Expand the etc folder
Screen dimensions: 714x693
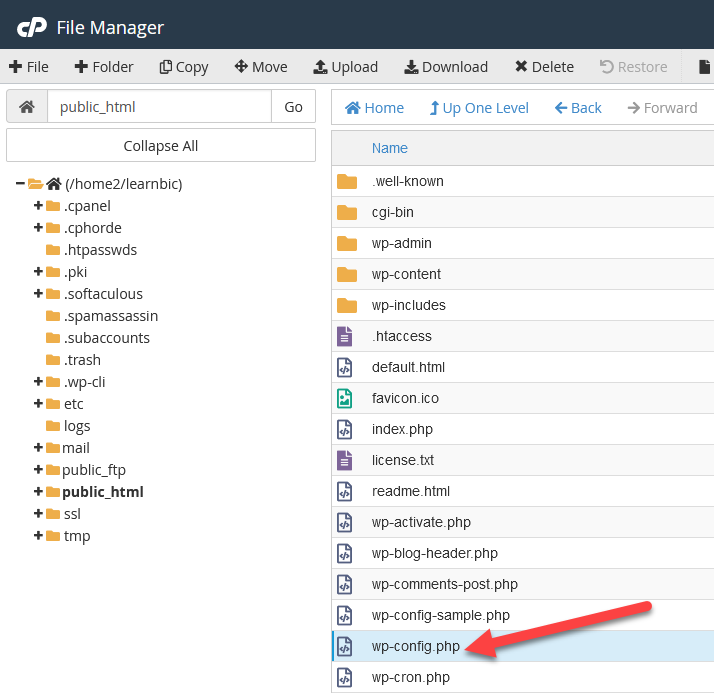click(38, 404)
